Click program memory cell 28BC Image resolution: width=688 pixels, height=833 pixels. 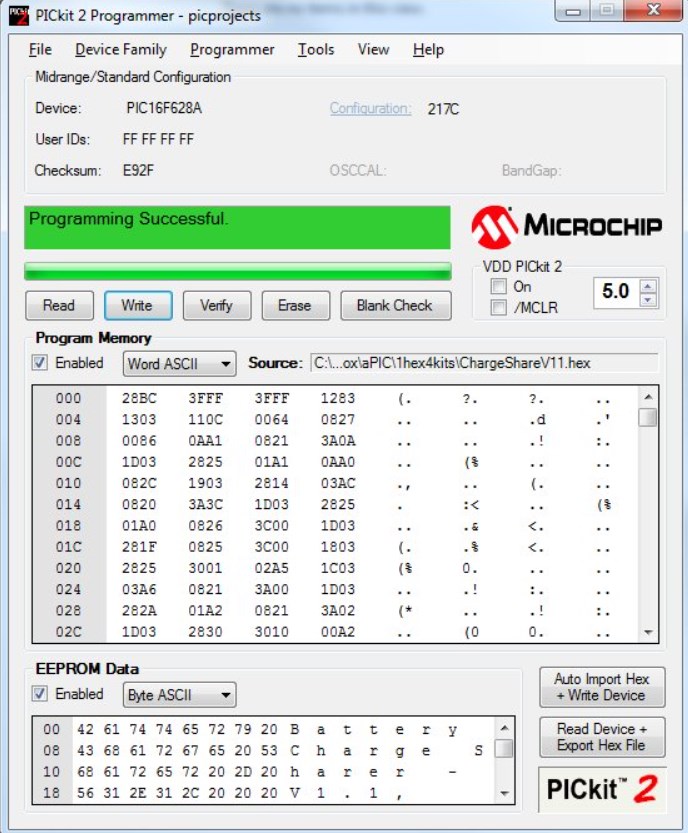139,398
